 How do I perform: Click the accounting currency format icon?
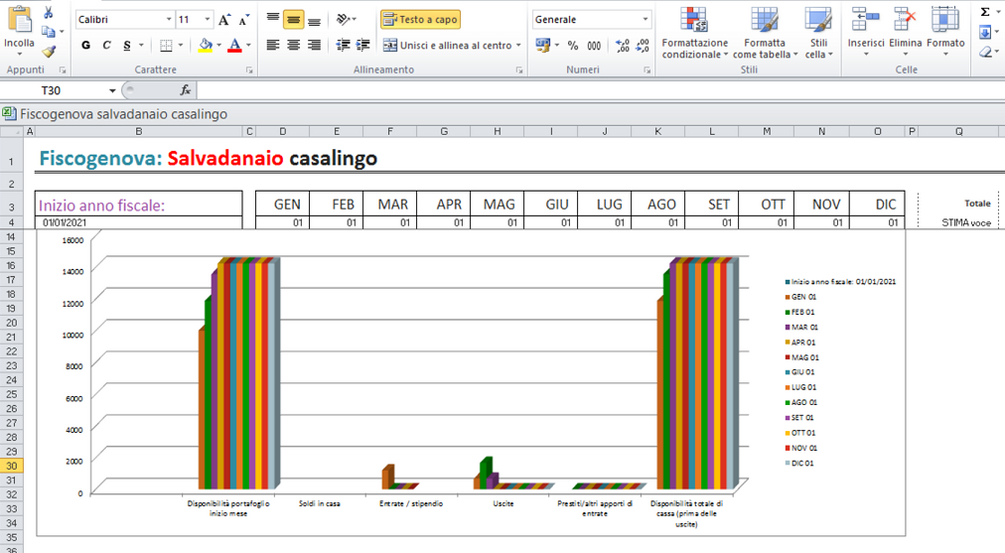point(543,45)
